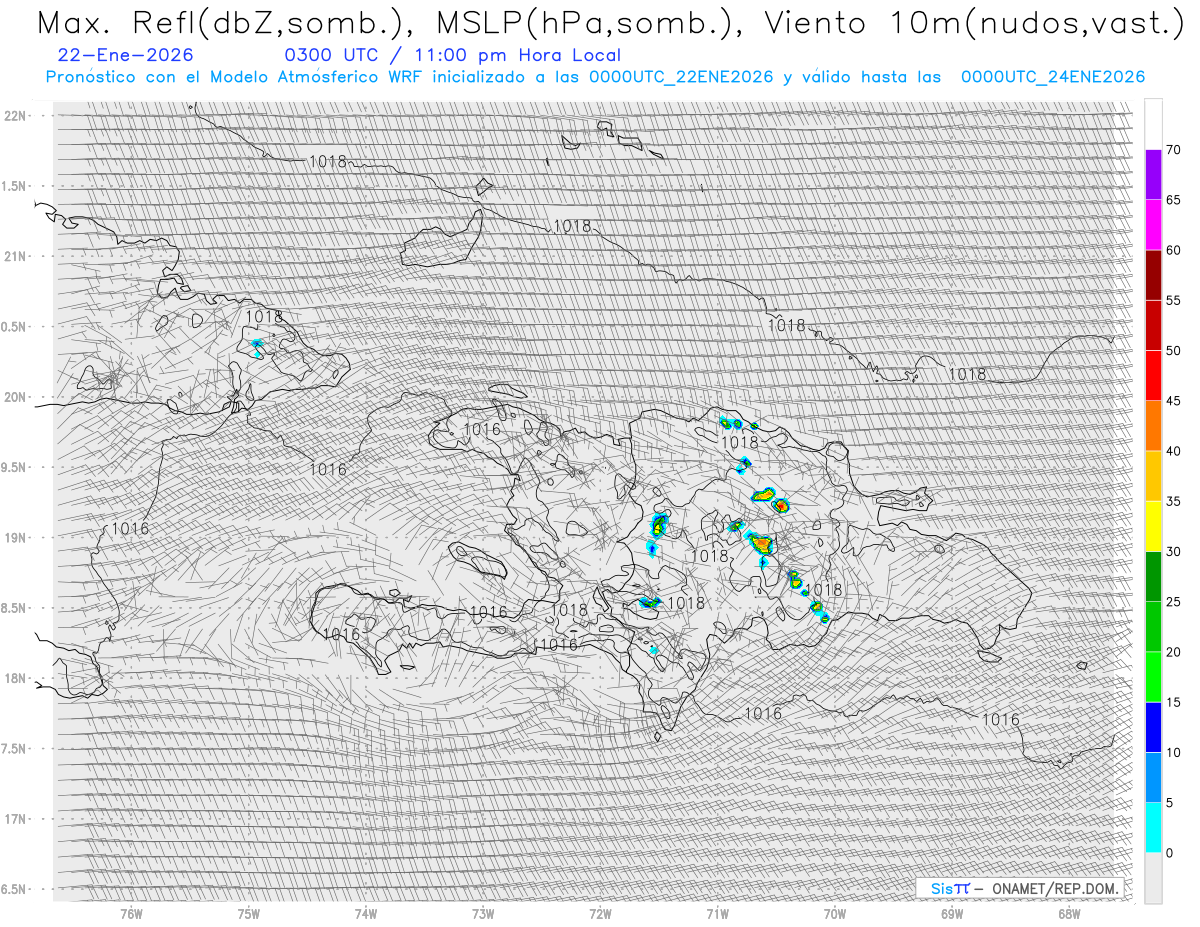This screenshot has width=1200, height=927.
Task: Click the color bar tick label '50'
Action: 1173,351
